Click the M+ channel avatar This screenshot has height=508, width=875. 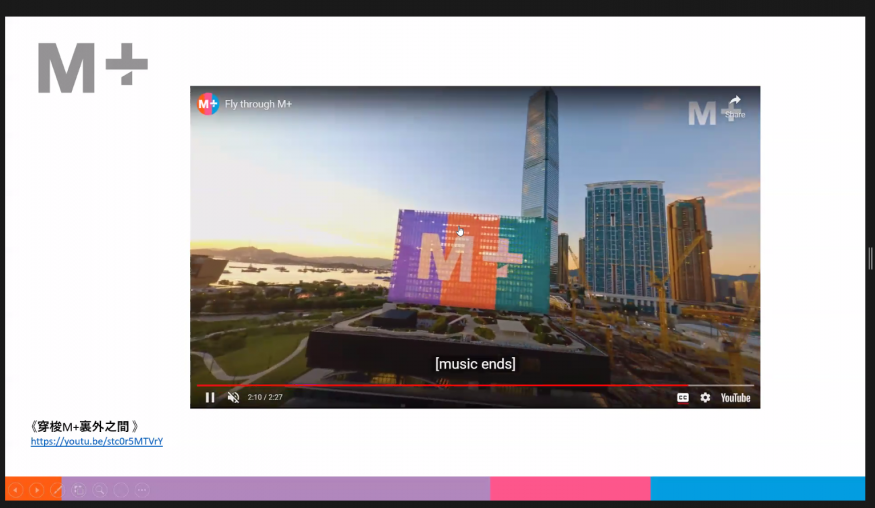coord(208,104)
